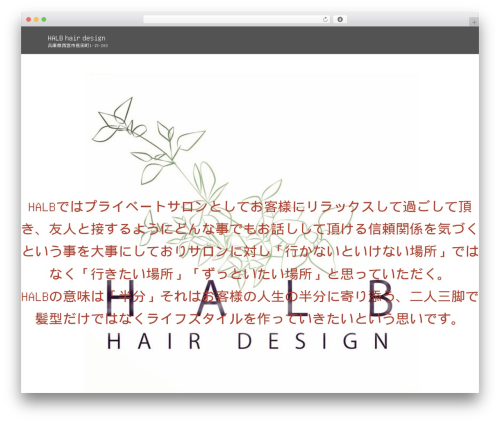
Task: Click the HALB HAIR DESIGN logo image
Action: click(252, 233)
